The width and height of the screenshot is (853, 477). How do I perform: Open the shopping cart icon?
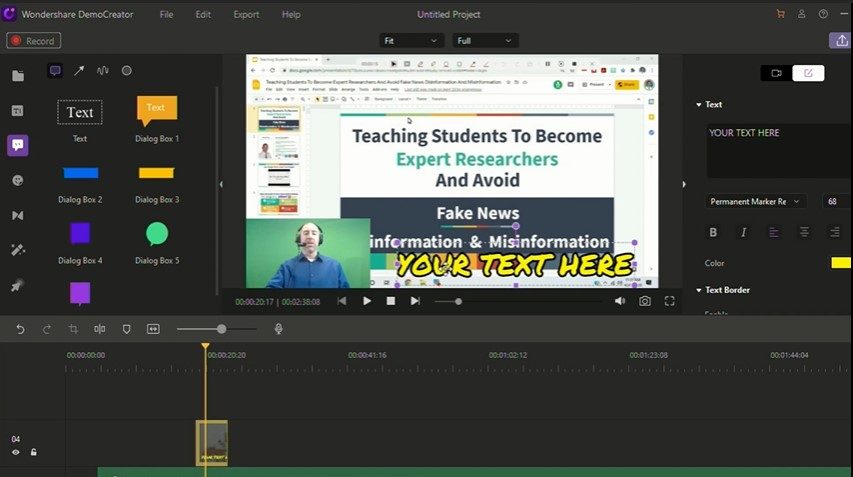click(781, 14)
